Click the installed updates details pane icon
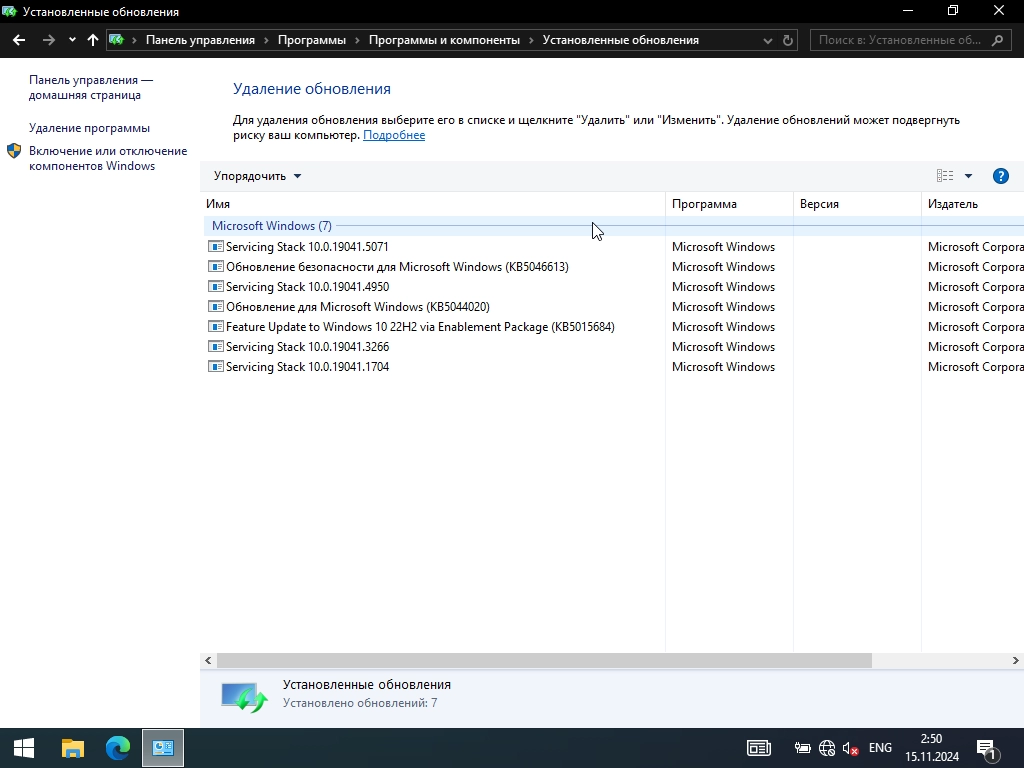1024x768 pixels. pyautogui.click(x=244, y=696)
